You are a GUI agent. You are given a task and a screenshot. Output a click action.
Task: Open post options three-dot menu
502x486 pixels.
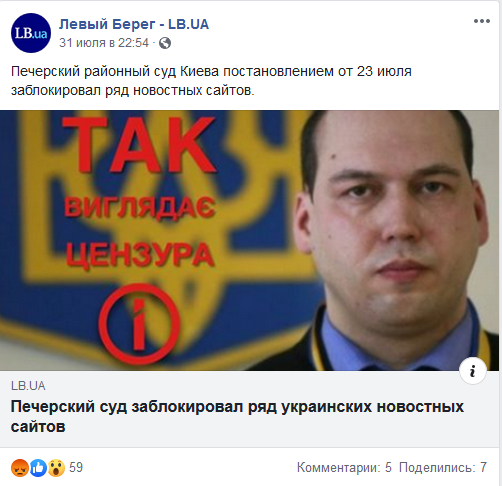click(482, 21)
